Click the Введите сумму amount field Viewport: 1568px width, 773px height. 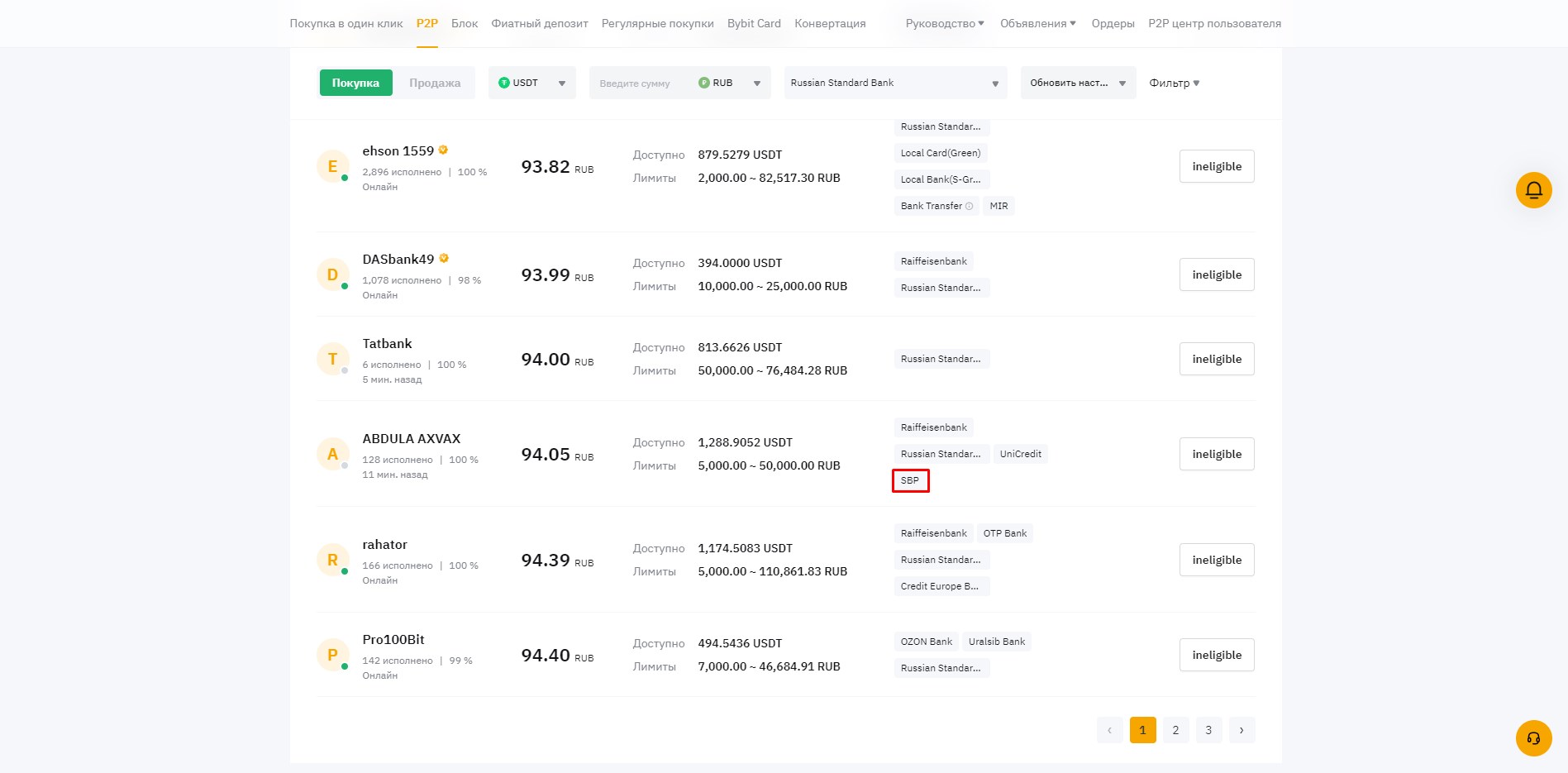[x=641, y=83]
